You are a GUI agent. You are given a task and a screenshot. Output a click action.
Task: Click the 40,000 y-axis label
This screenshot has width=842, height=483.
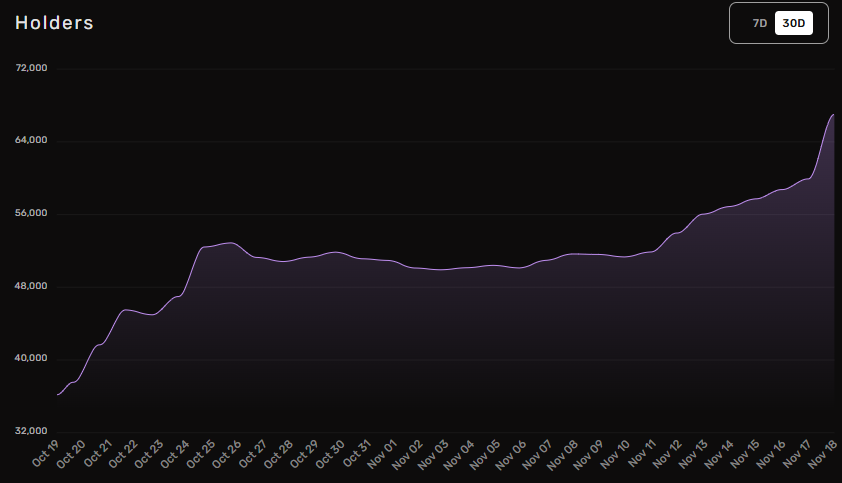coord(32,359)
